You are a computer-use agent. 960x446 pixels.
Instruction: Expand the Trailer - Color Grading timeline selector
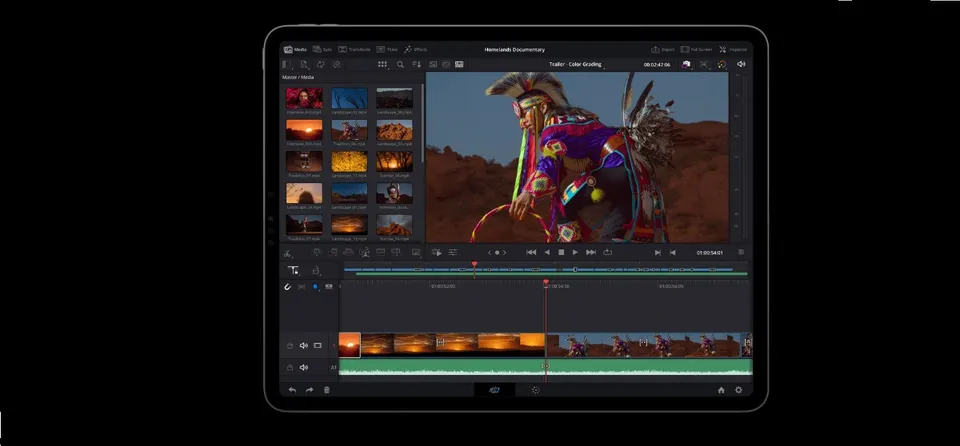pyautogui.click(x=576, y=64)
